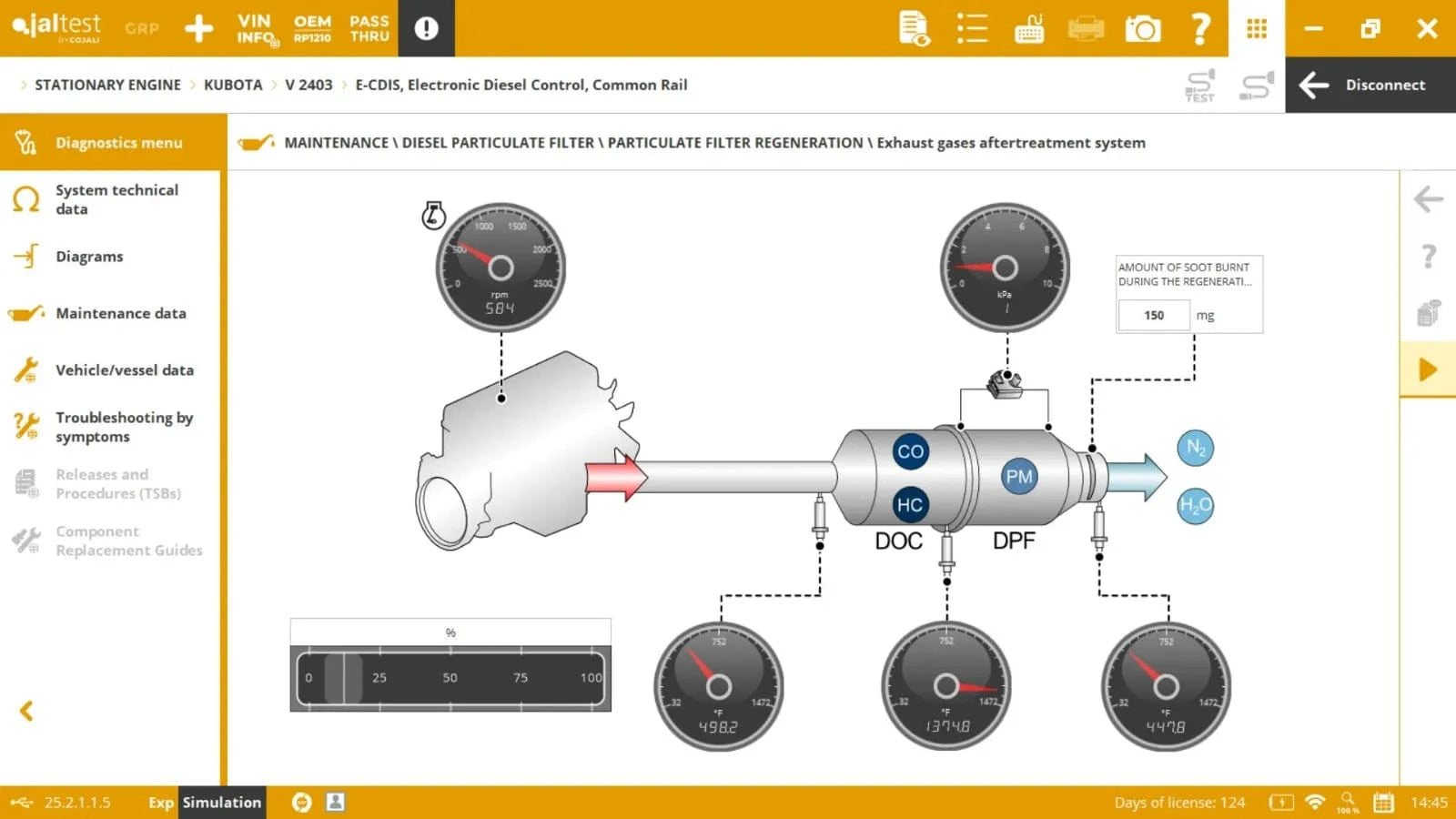Click the VIN INFO icon
1456x819 pixels.
(256, 29)
